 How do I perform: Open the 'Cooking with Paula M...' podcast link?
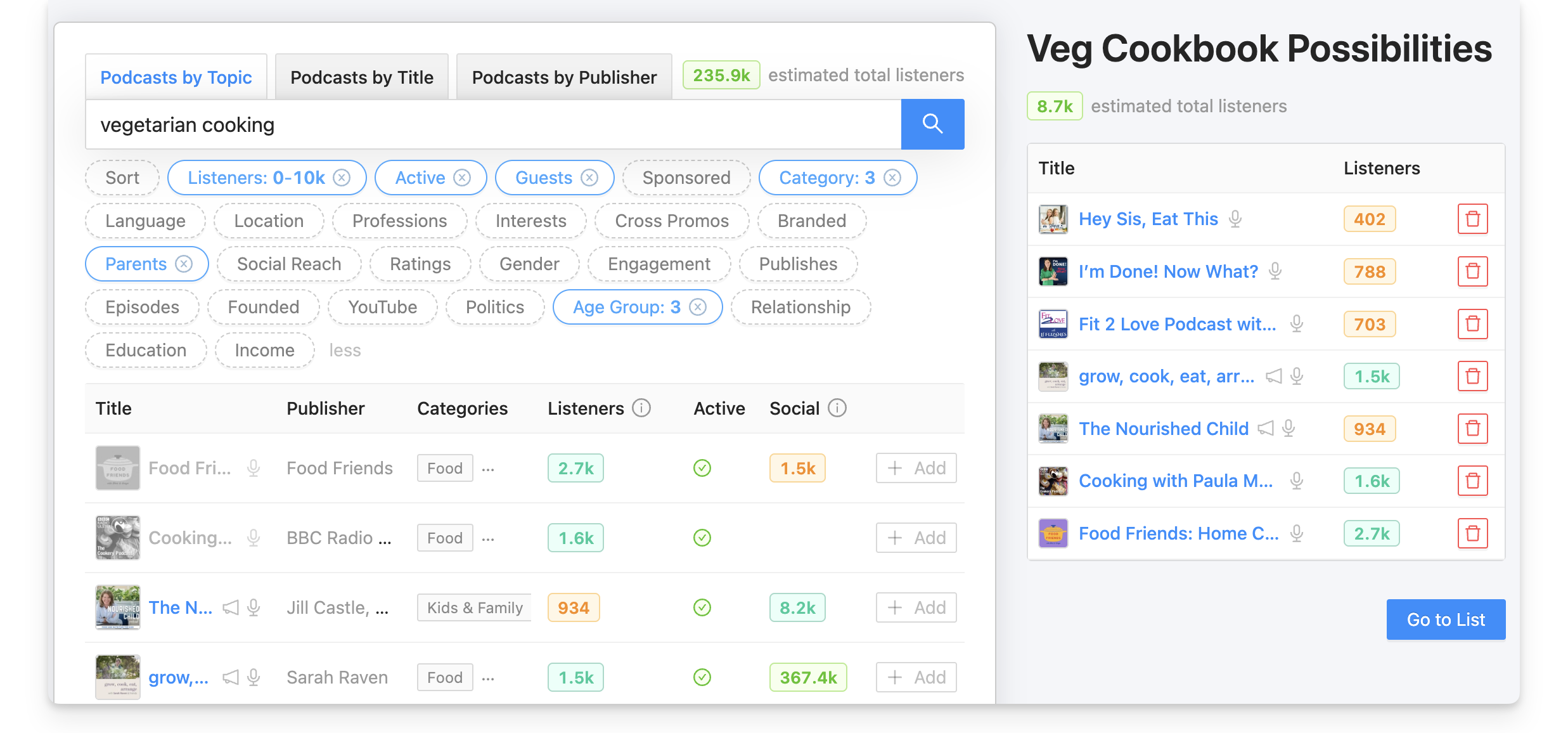1176,481
